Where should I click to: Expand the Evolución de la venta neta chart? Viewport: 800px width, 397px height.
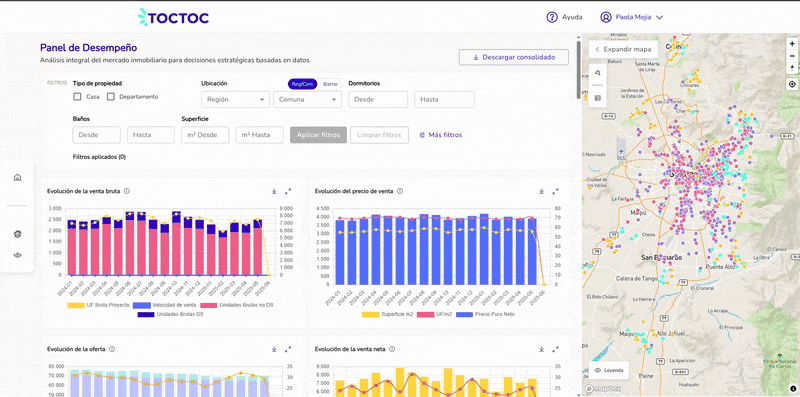pyautogui.click(x=556, y=349)
